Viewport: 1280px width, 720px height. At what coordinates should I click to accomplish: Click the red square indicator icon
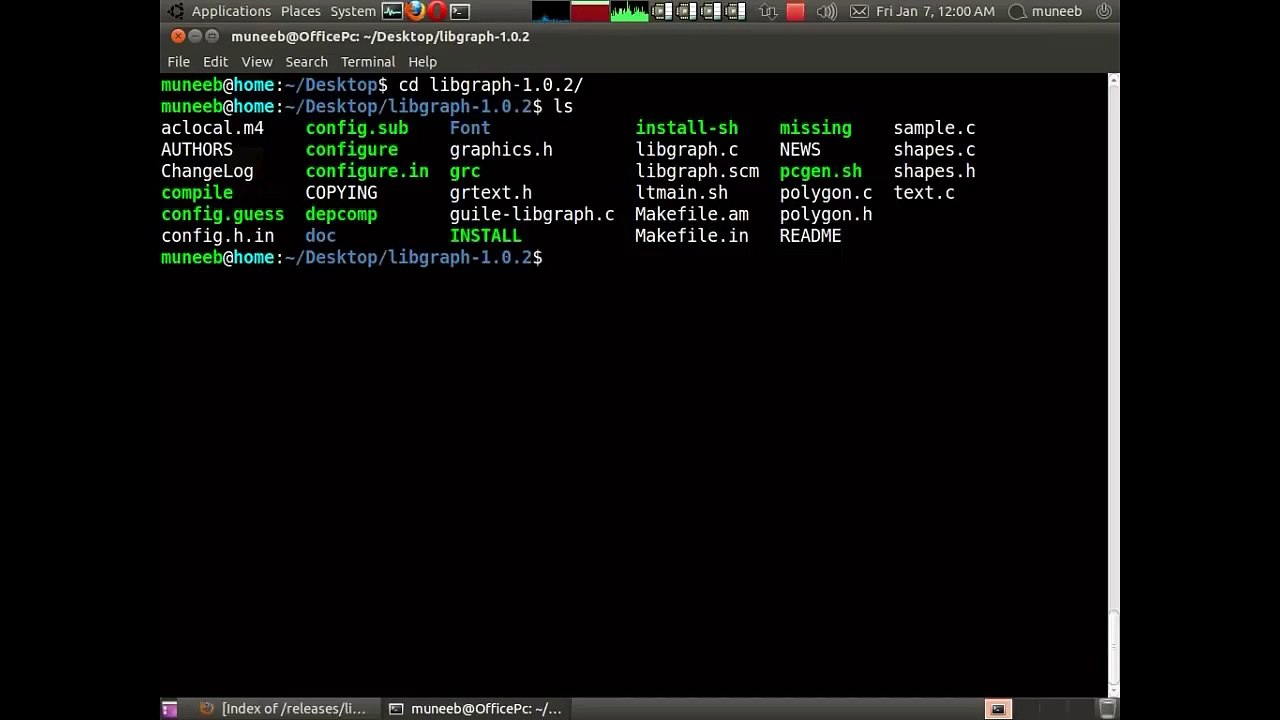(x=795, y=11)
